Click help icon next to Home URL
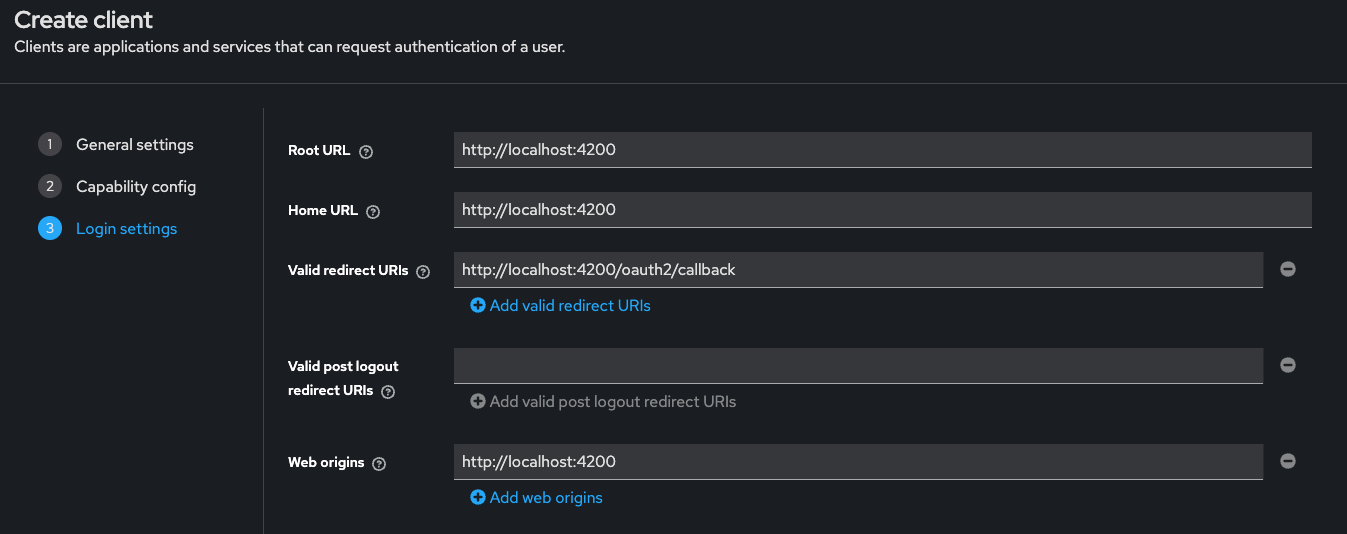 [x=373, y=212]
